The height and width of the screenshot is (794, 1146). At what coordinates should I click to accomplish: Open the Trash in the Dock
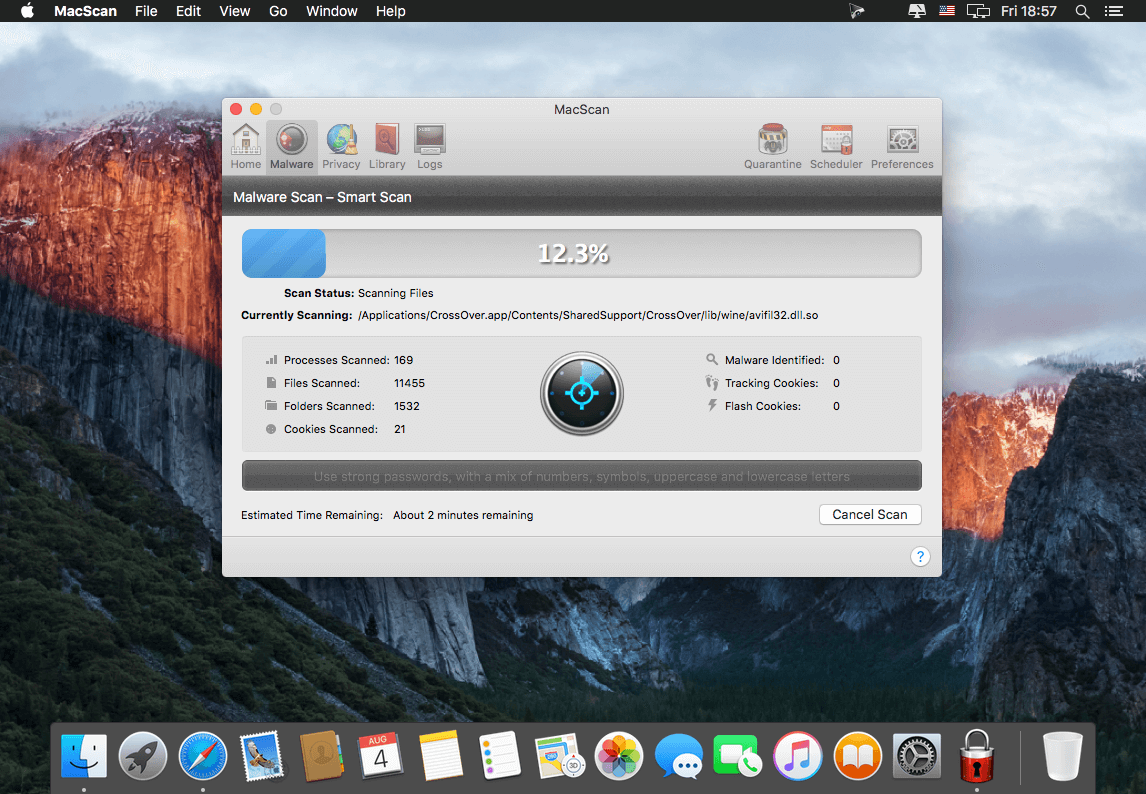click(x=1063, y=756)
